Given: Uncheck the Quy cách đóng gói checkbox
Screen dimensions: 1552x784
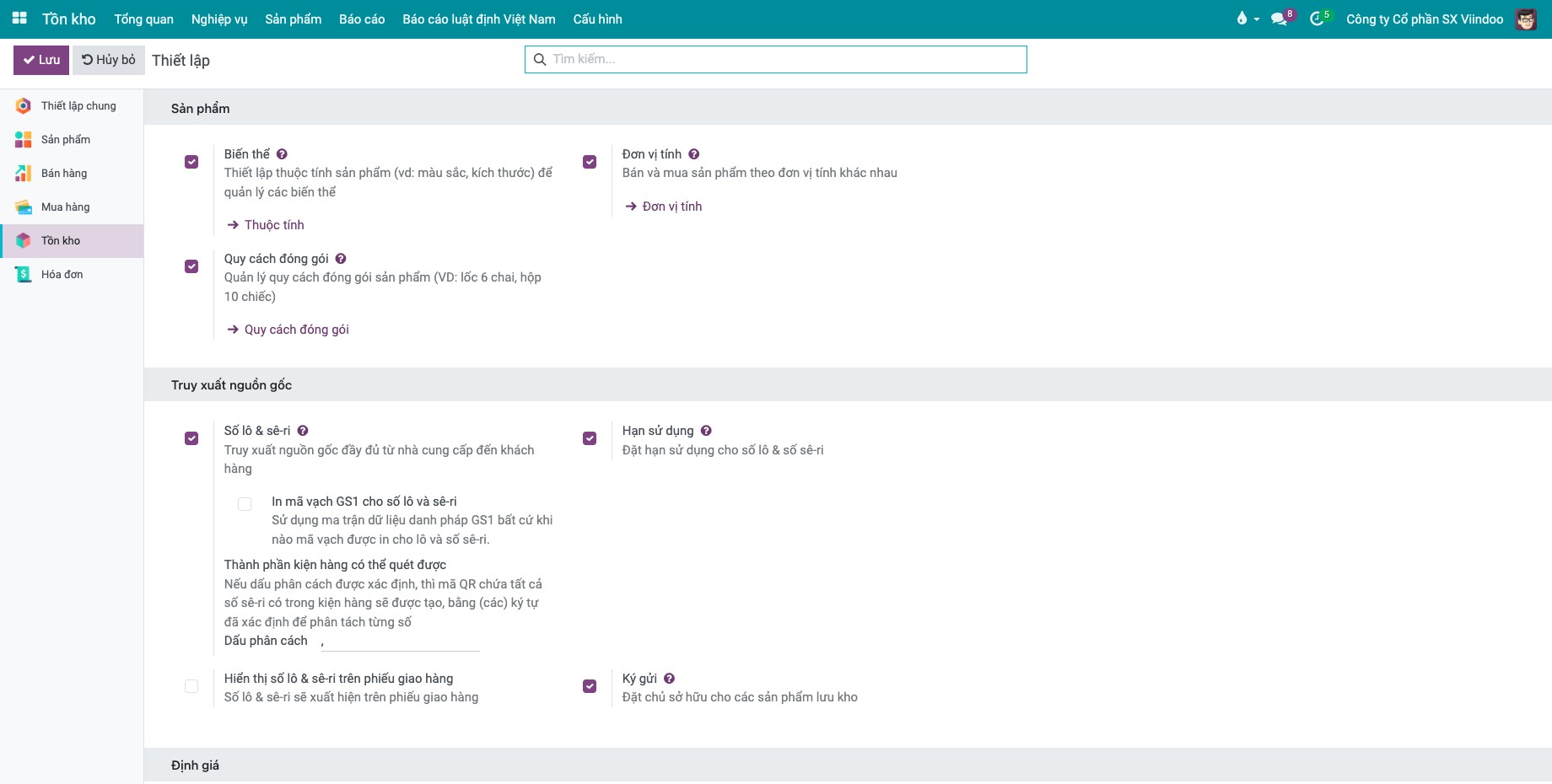Looking at the screenshot, I should [191, 266].
